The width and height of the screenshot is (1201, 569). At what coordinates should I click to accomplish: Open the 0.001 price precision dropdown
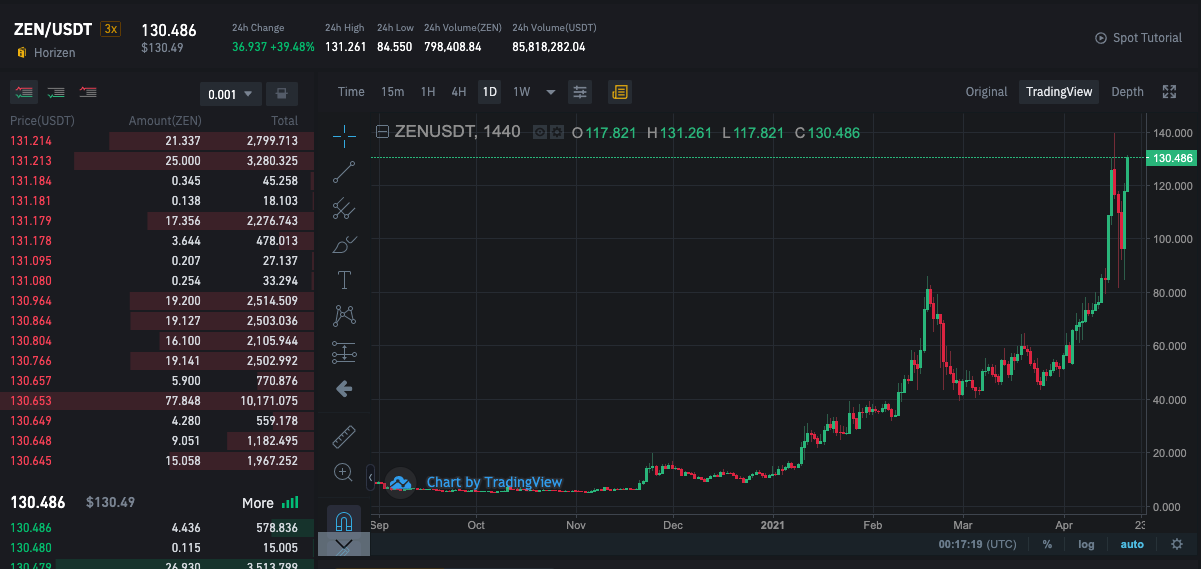(x=231, y=94)
